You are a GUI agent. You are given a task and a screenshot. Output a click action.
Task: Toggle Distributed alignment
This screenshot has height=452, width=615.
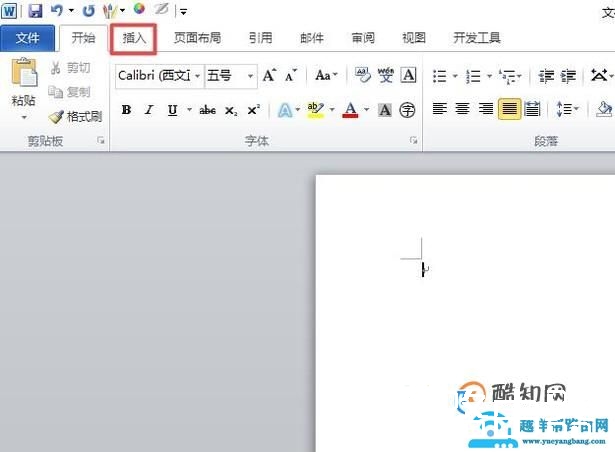[532, 109]
